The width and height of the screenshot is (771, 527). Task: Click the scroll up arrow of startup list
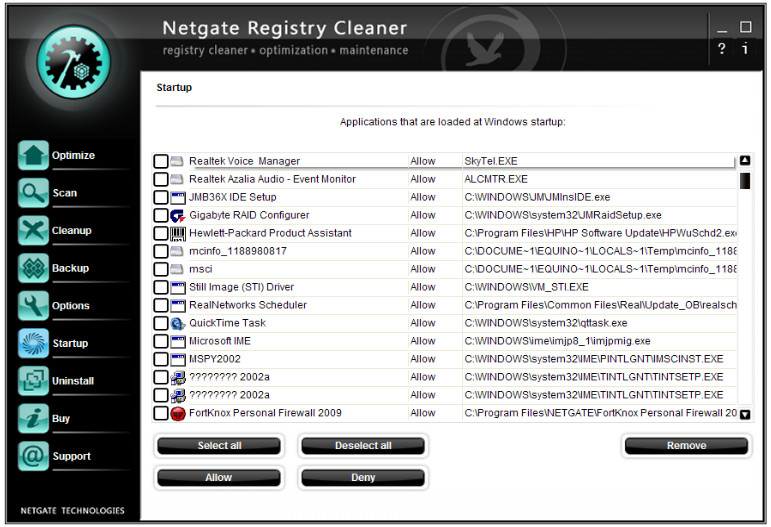pos(745,160)
